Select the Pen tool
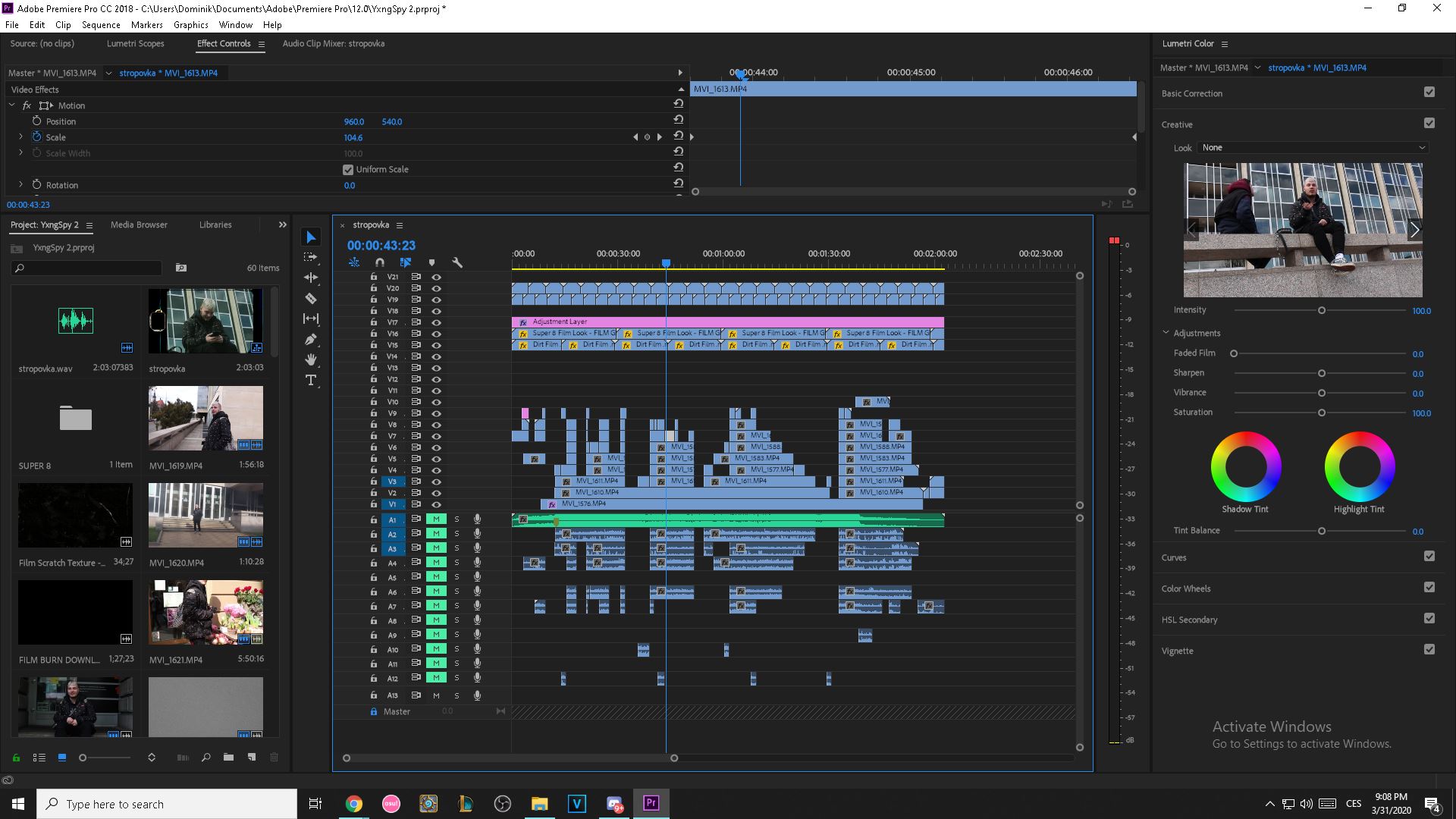Viewport: 1456px width, 819px height. pos(311,339)
